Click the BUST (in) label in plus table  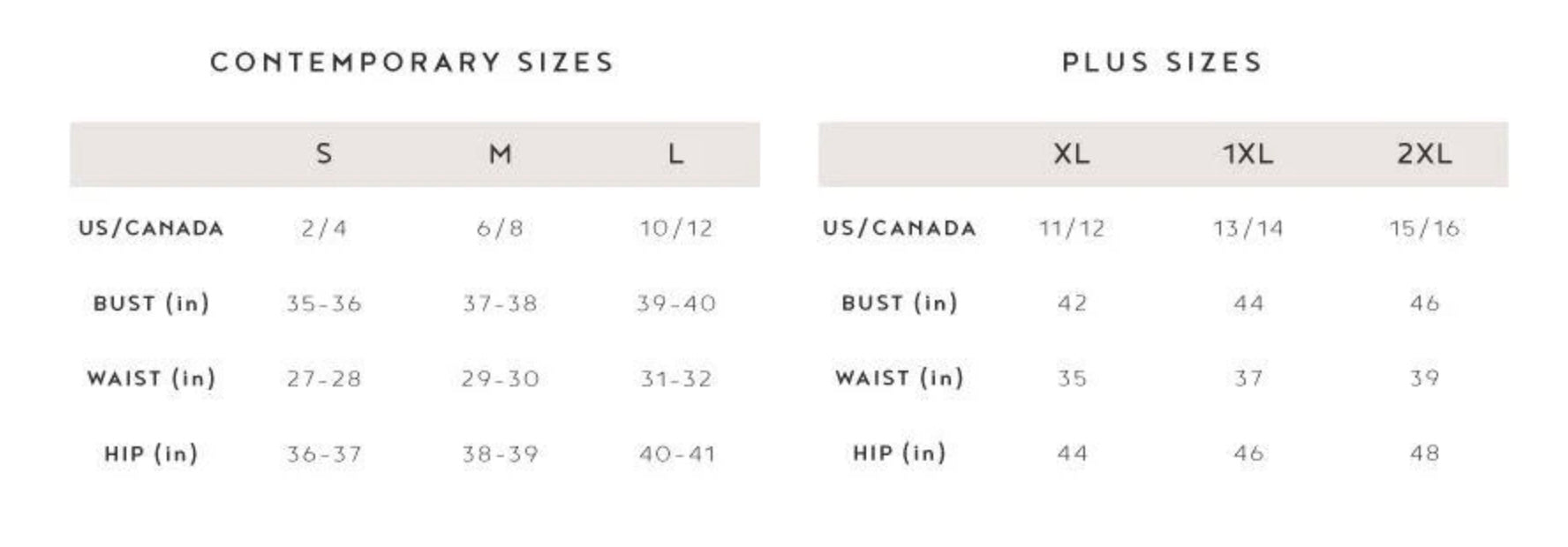tap(899, 303)
